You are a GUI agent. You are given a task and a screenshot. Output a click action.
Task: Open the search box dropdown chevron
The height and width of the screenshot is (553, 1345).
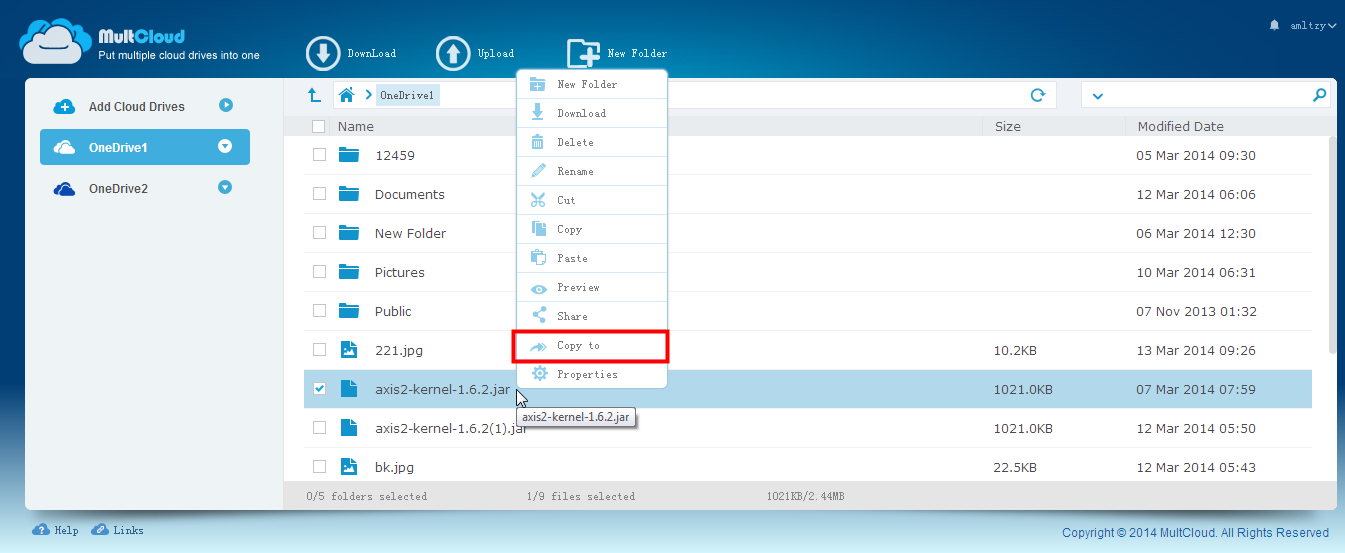1098,96
